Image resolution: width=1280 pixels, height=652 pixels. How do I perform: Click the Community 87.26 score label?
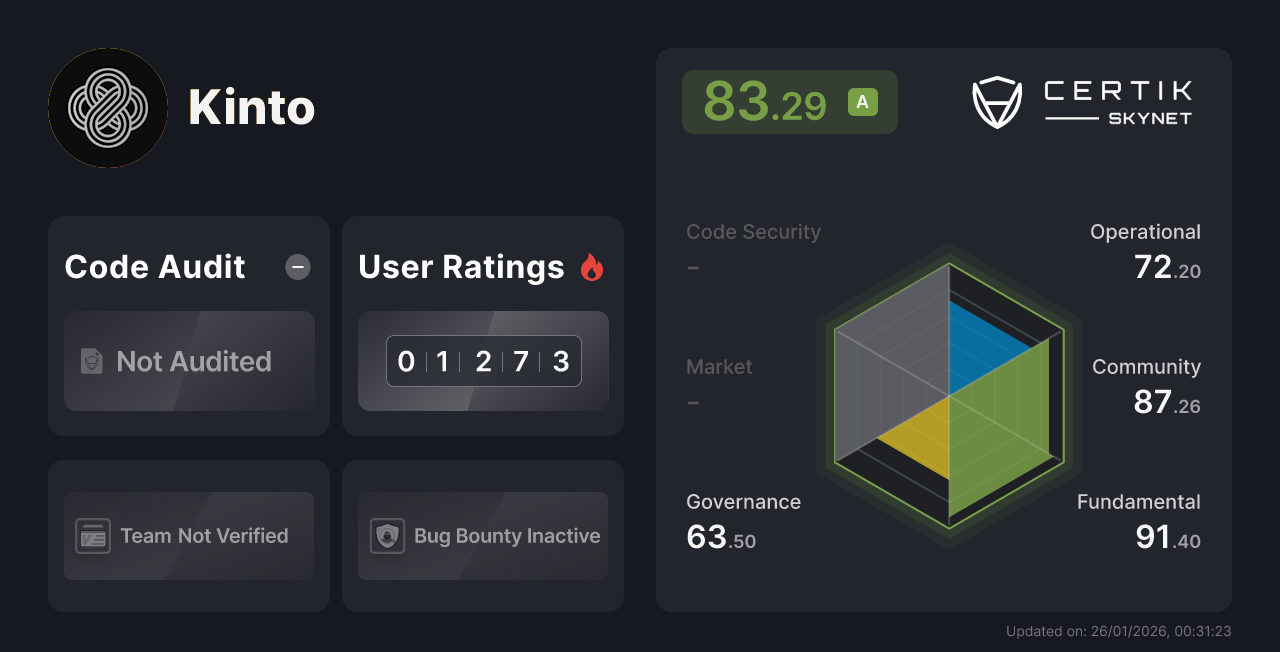tap(1146, 385)
